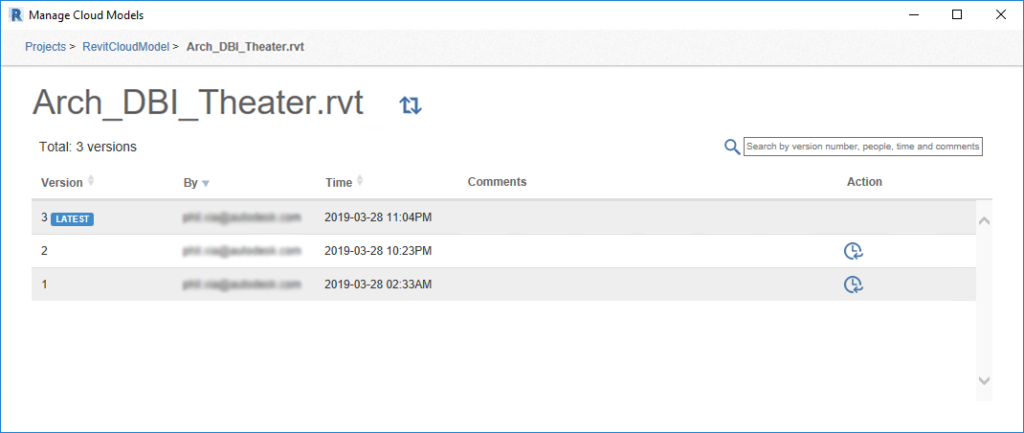Click the magnifier search icon
This screenshot has width=1024, height=433.
click(732, 147)
